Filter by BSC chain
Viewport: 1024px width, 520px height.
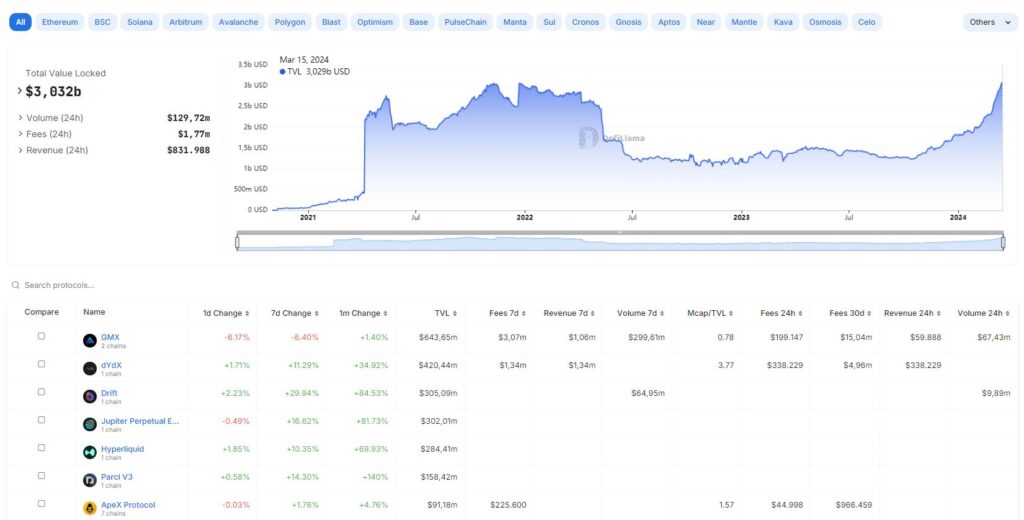[x=103, y=22]
